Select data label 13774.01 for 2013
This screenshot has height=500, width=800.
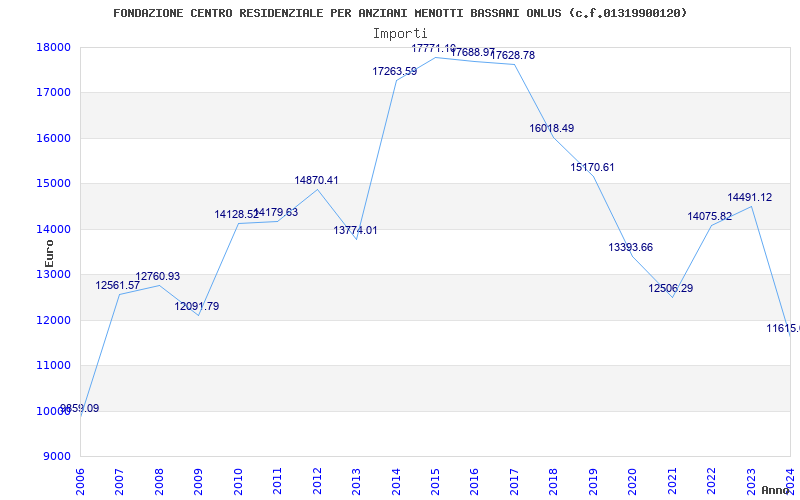pyautogui.click(x=356, y=231)
